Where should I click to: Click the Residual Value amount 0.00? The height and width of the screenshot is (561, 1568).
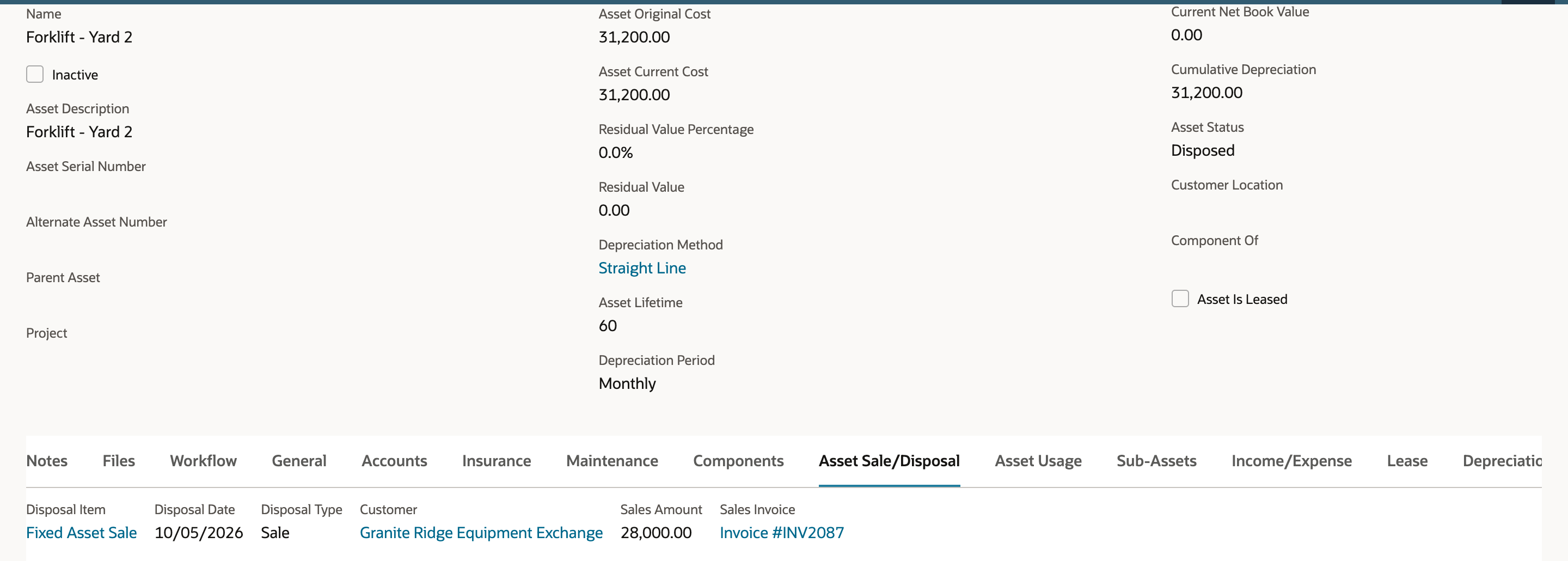[614, 210]
